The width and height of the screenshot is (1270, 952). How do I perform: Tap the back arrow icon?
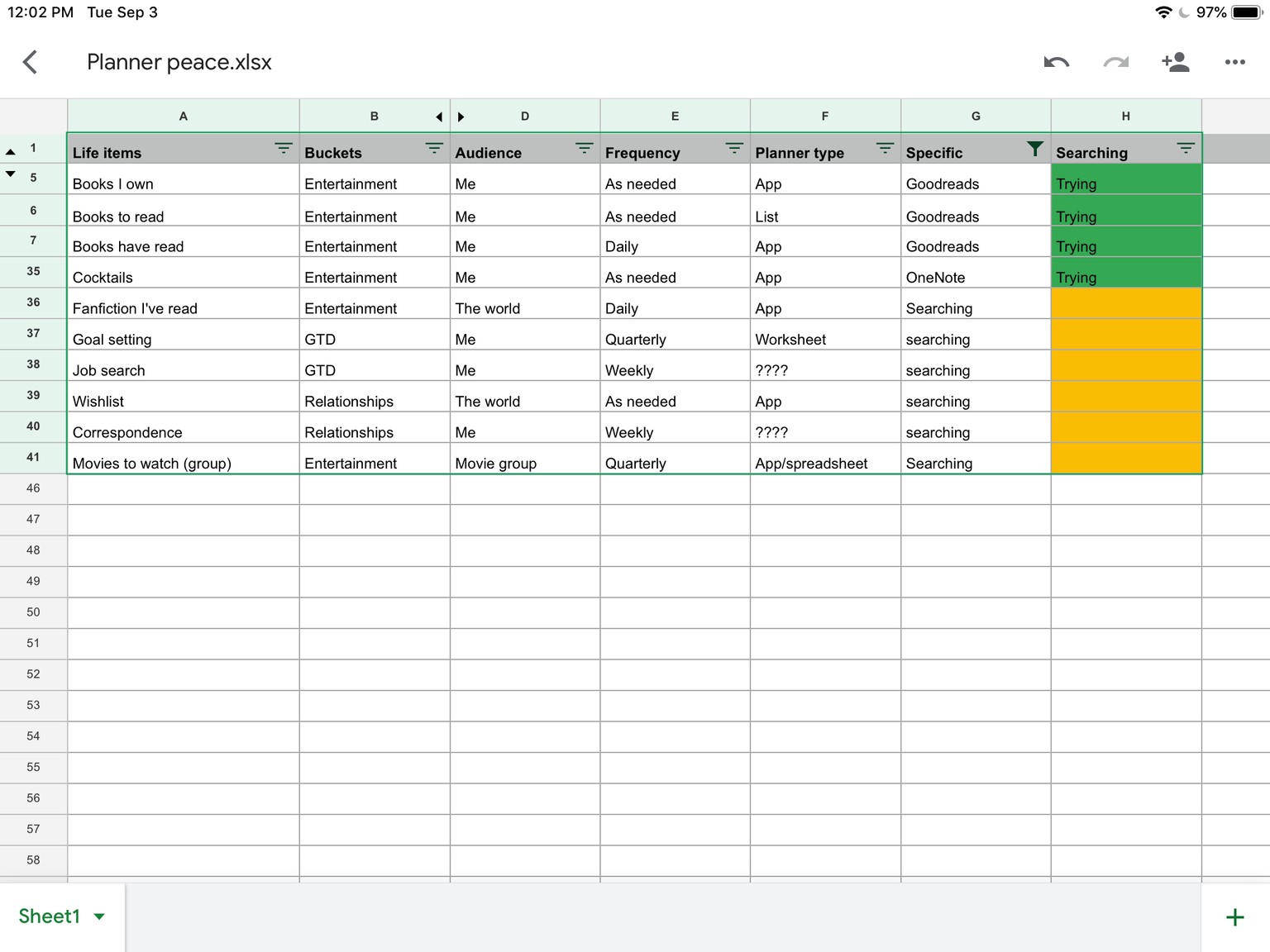(31, 62)
